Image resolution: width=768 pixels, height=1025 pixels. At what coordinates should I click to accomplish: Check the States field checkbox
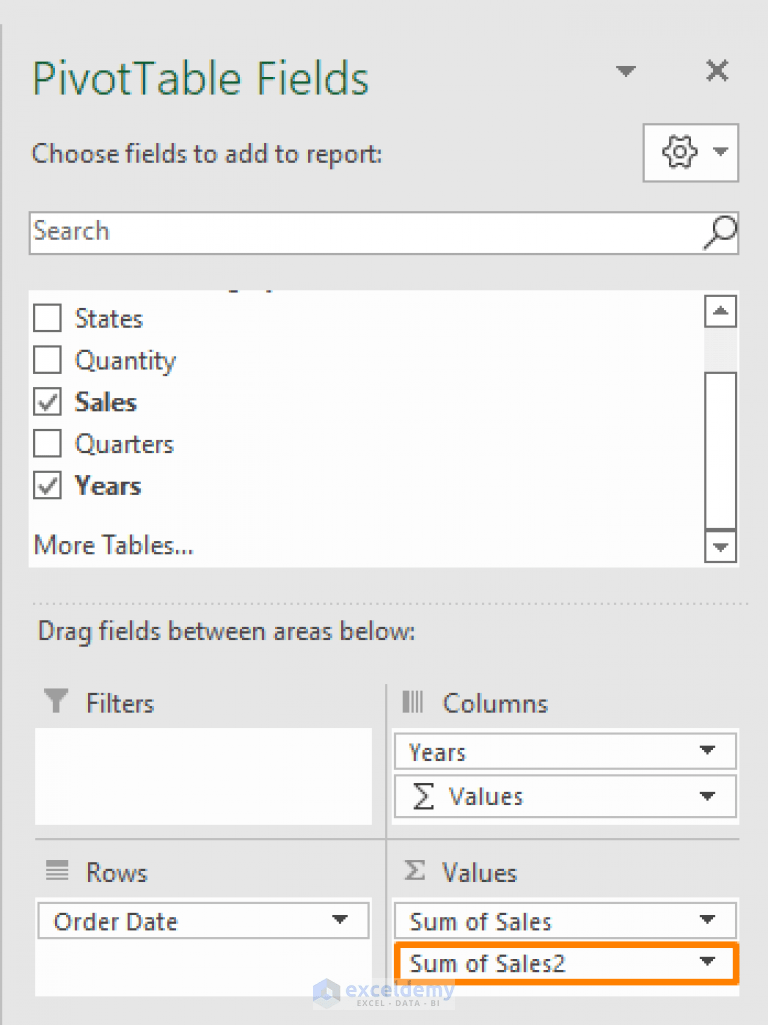pyautogui.click(x=46, y=317)
